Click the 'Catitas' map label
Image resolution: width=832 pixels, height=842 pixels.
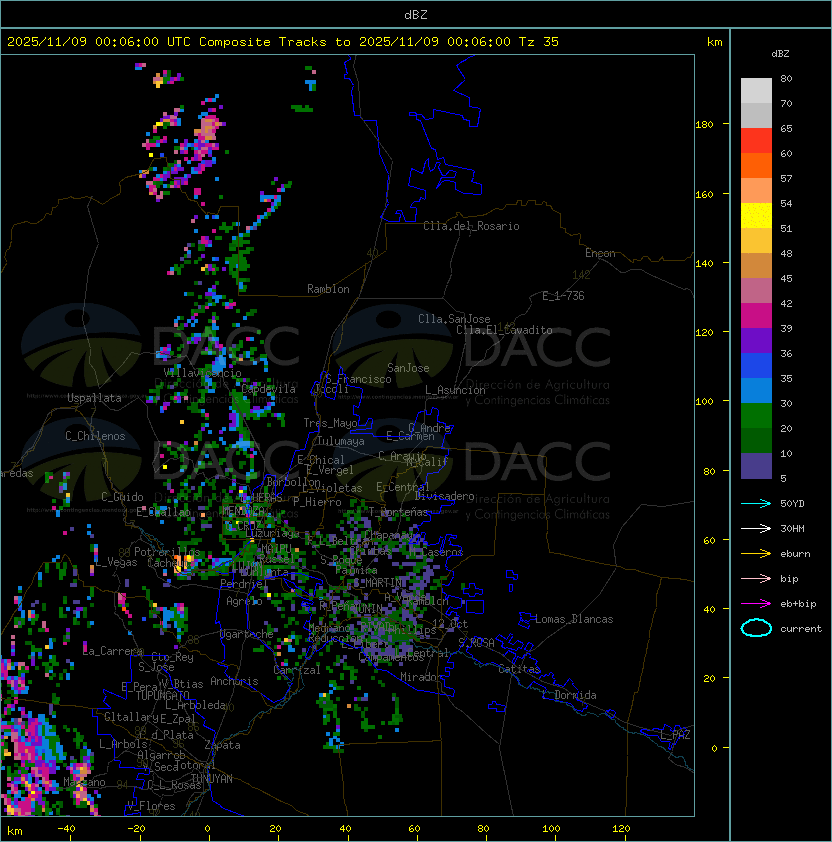click(x=519, y=669)
